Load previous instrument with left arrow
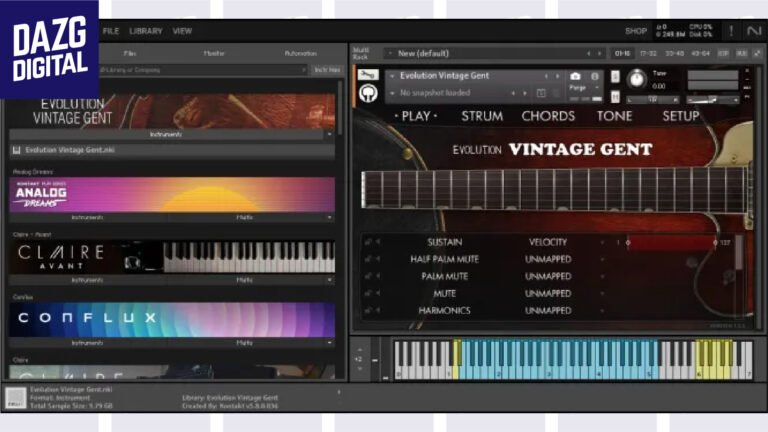 click(x=546, y=76)
